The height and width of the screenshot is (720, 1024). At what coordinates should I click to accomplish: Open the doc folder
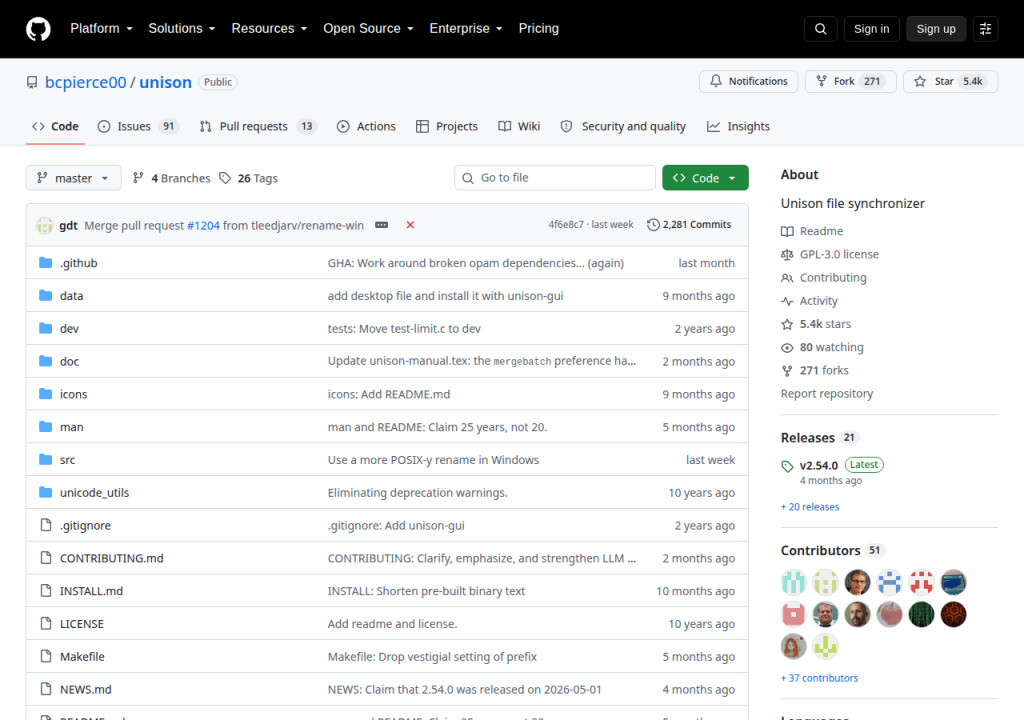coord(69,361)
